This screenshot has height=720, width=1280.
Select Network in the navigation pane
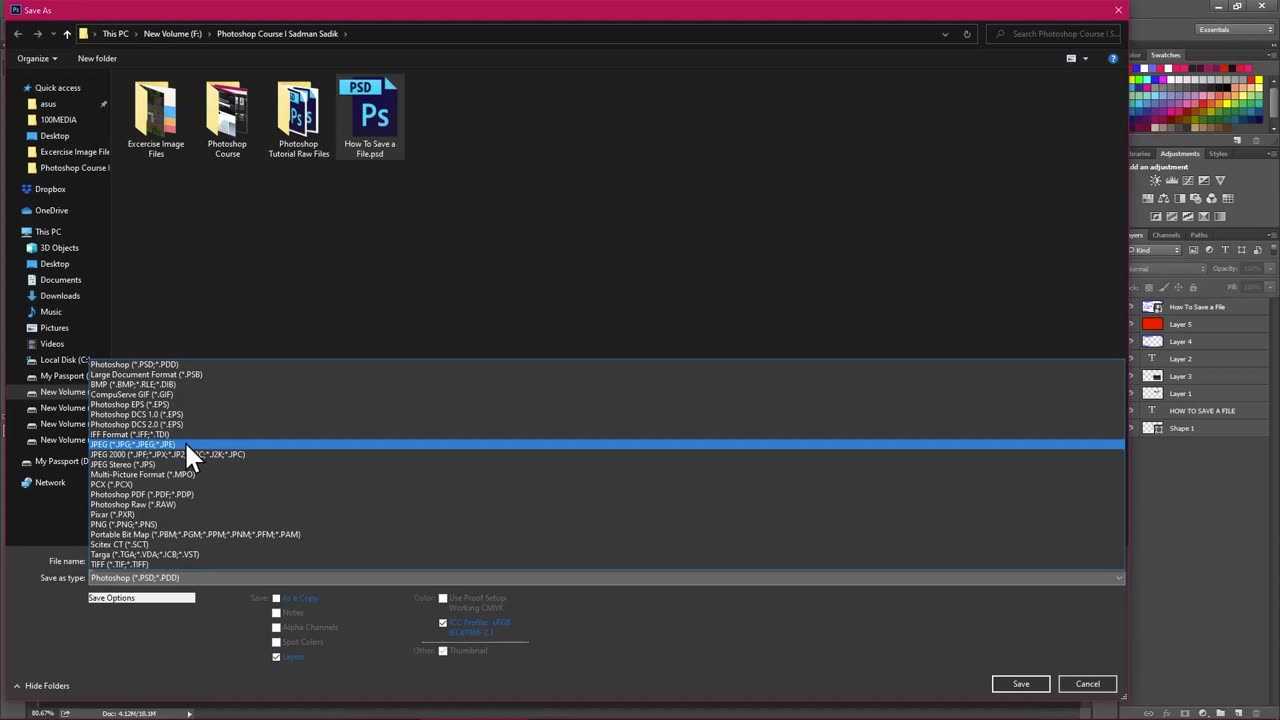click(x=50, y=483)
